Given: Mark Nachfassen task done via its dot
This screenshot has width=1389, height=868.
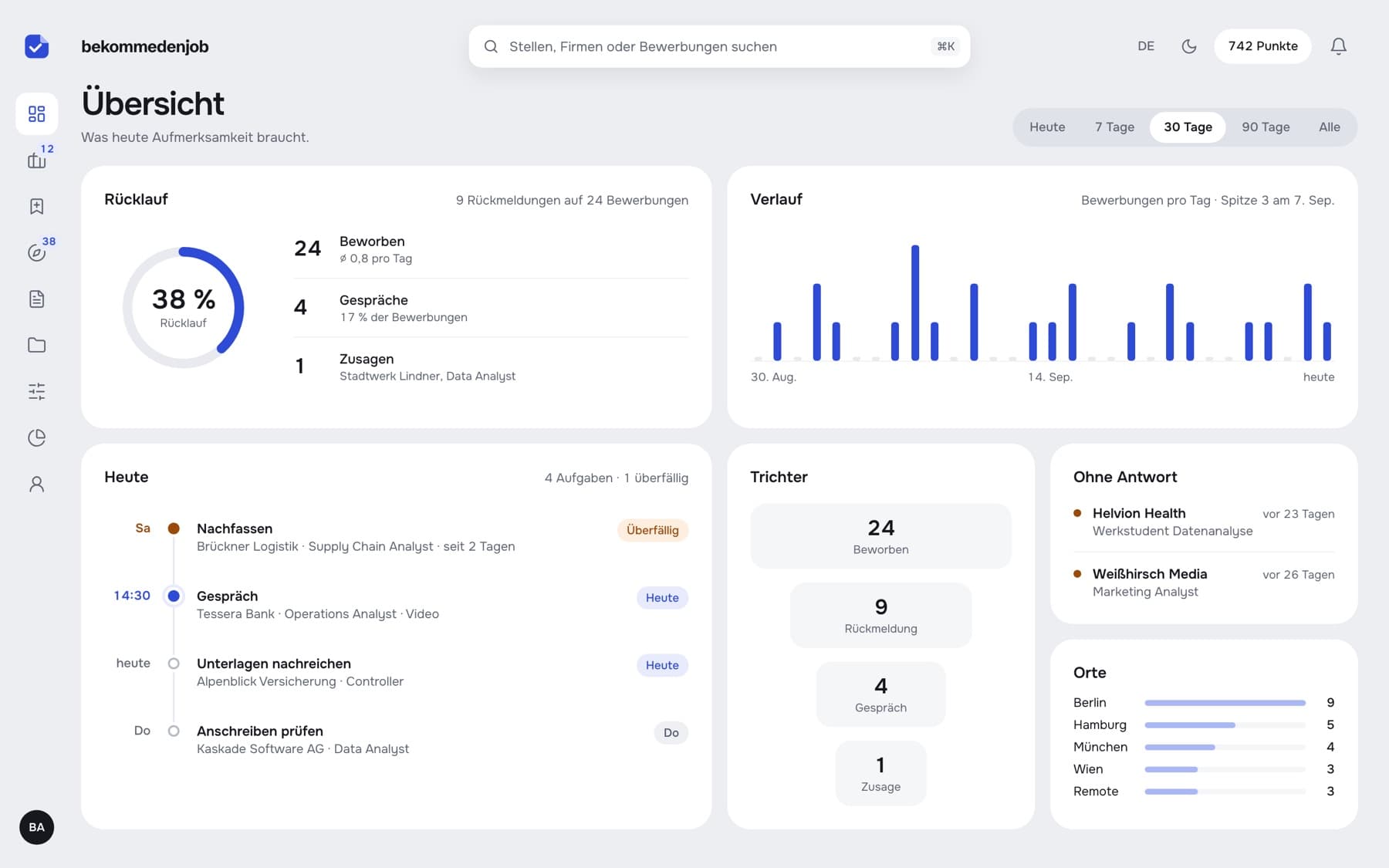Looking at the screenshot, I should 174,529.
